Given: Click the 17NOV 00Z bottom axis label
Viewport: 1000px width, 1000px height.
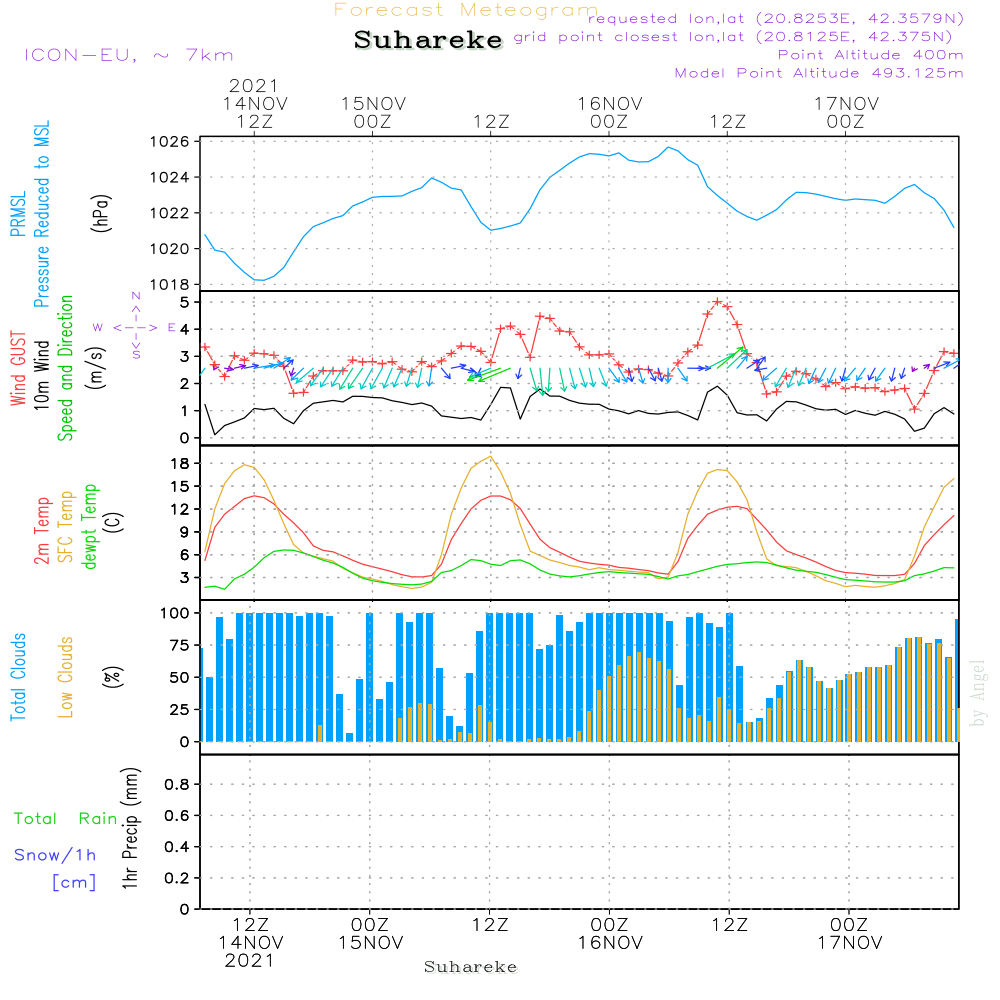Looking at the screenshot, I should point(848,934).
